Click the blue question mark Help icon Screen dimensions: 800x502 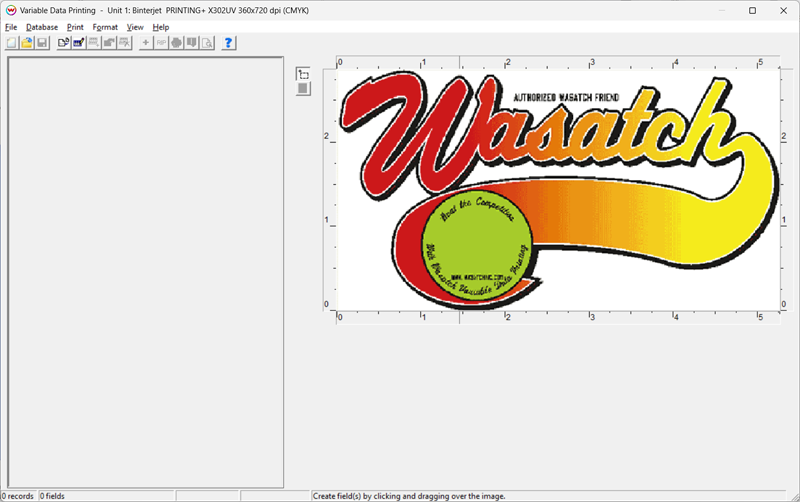click(x=228, y=43)
